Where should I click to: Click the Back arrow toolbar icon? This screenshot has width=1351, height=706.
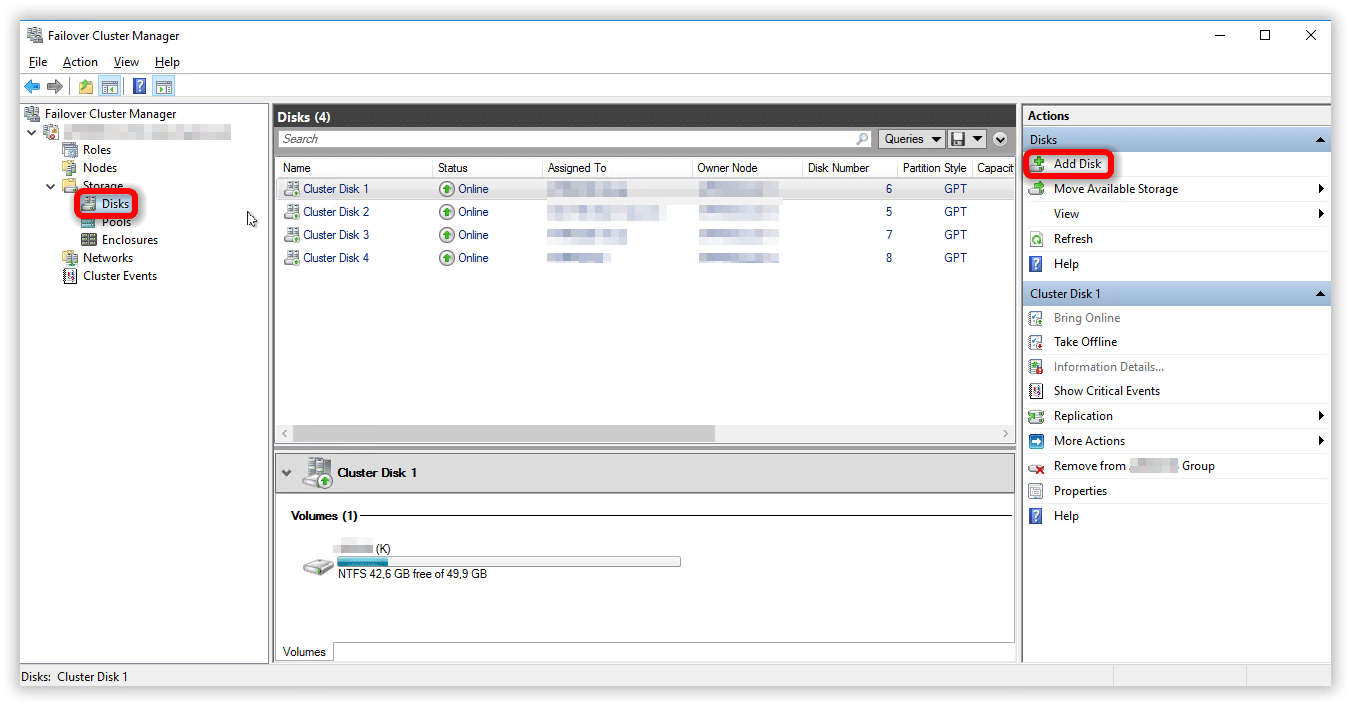32,87
